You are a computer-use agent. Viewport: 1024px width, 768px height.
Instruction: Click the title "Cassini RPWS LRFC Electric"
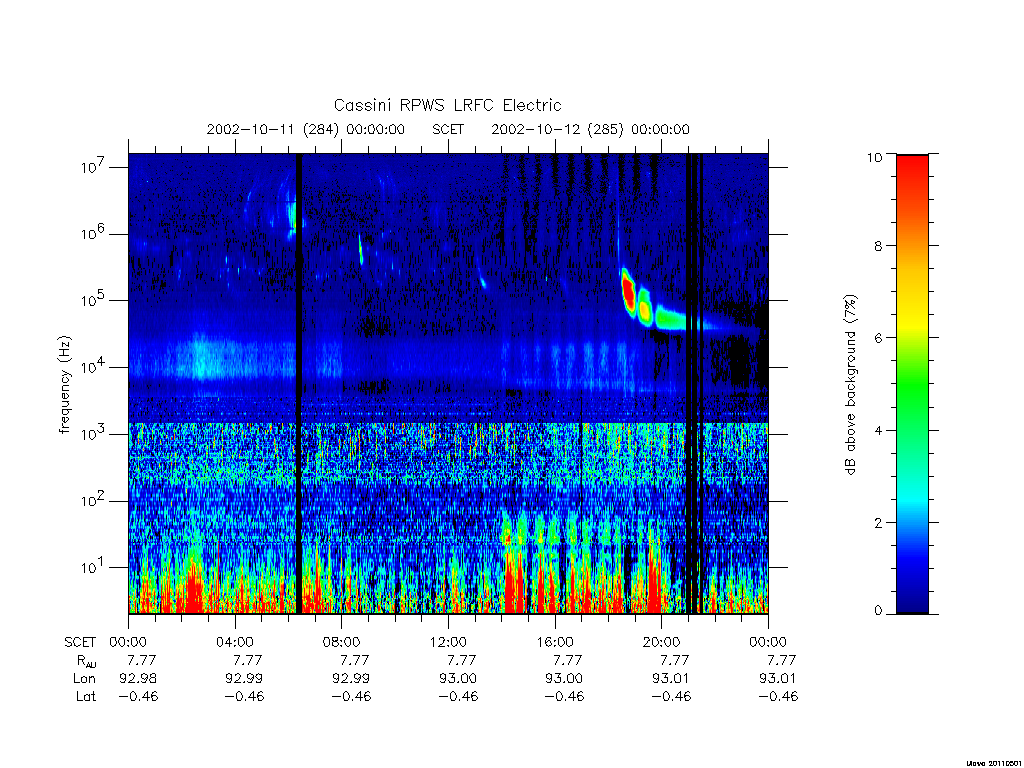point(447,105)
